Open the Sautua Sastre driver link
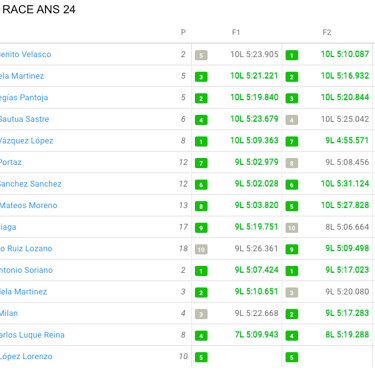Image resolution: width=375 pixels, height=375 pixels. pos(24,119)
